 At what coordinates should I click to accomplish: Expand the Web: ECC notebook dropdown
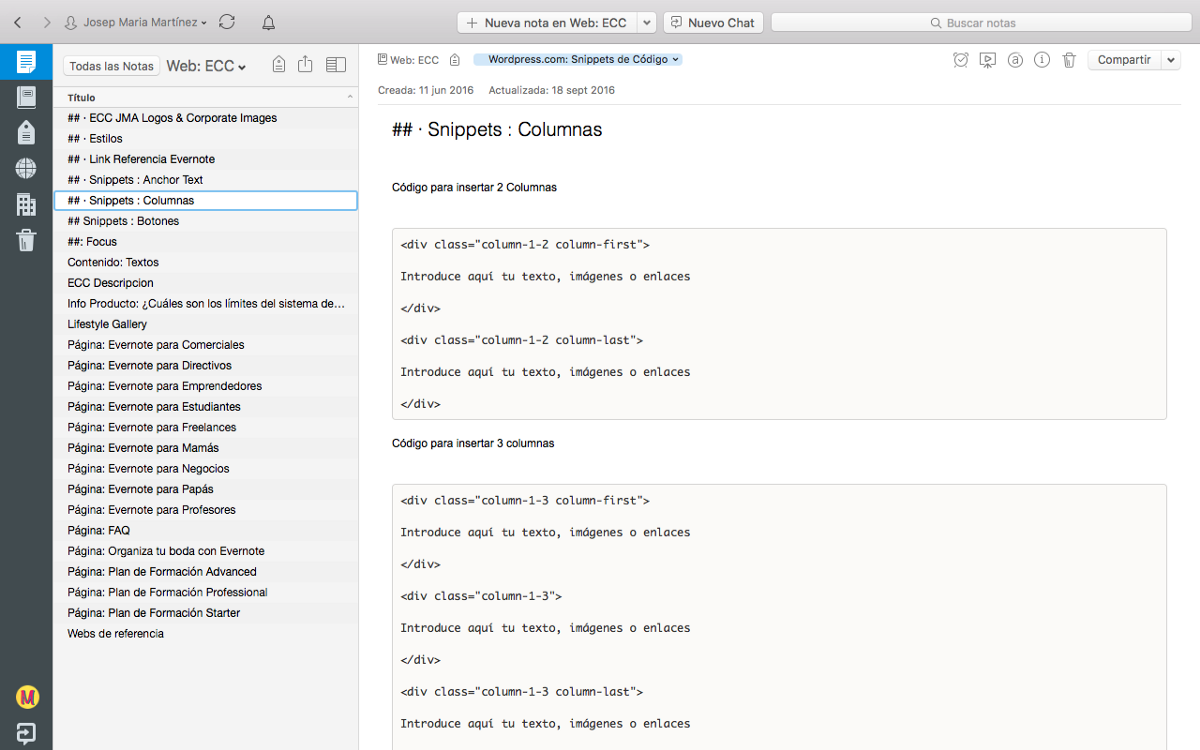(206, 66)
